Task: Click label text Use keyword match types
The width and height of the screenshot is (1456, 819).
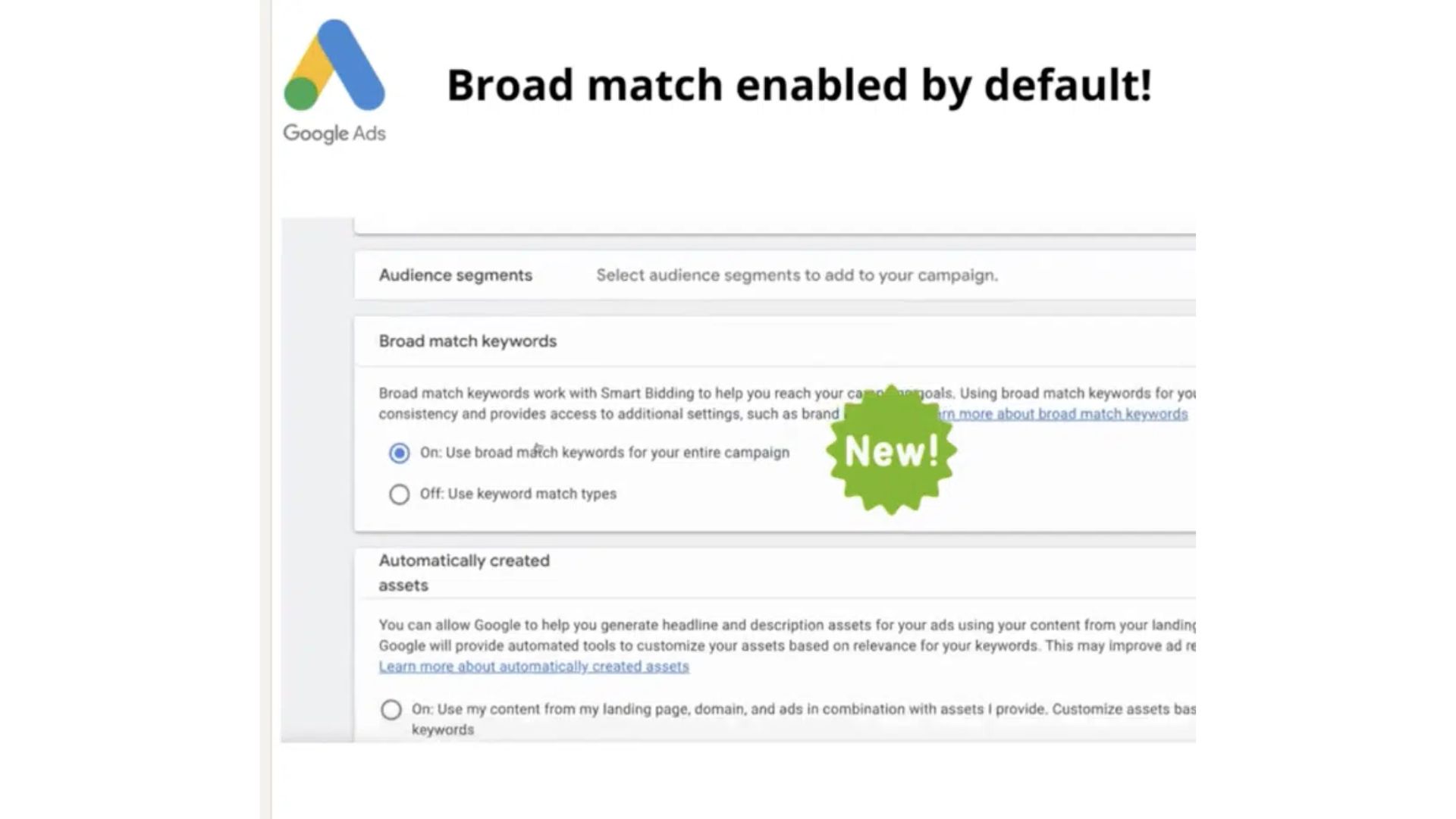Action: tap(518, 494)
